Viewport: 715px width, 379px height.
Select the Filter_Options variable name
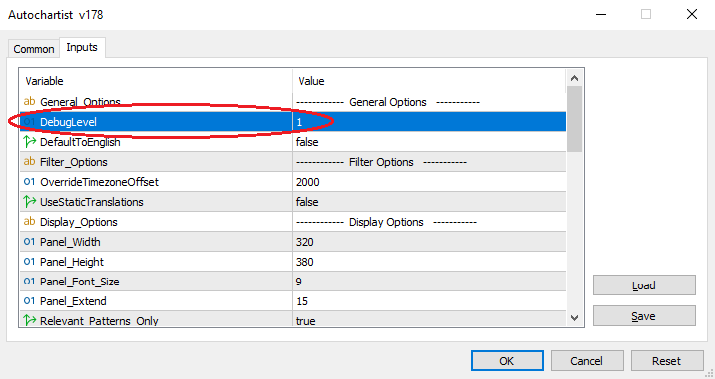point(74,162)
